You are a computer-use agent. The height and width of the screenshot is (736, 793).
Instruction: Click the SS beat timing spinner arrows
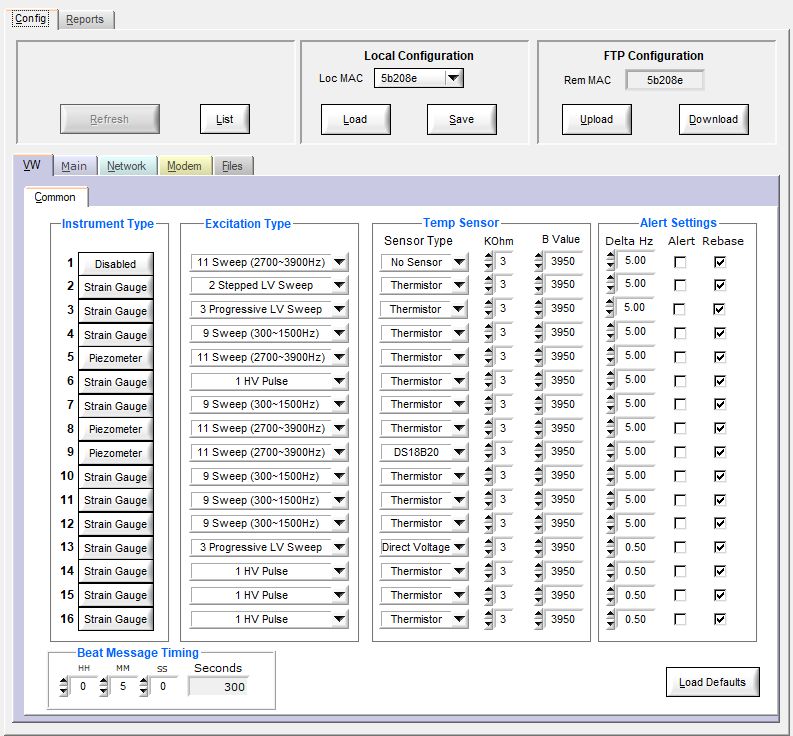coord(144,686)
